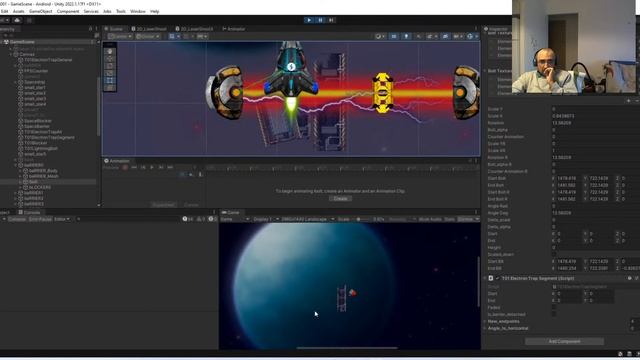Select the Transform tool in the Scene overlay
This screenshot has height=360, width=640.
[109, 88]
